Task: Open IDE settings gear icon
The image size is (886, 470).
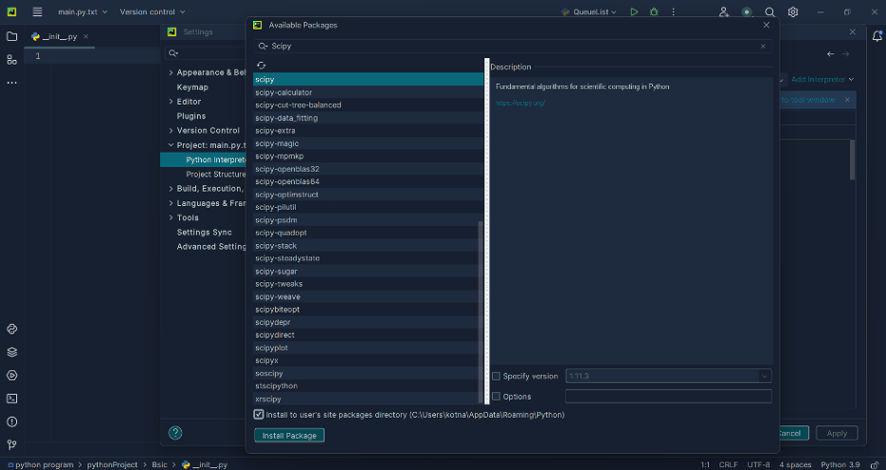Action: [x=793, y=11]
